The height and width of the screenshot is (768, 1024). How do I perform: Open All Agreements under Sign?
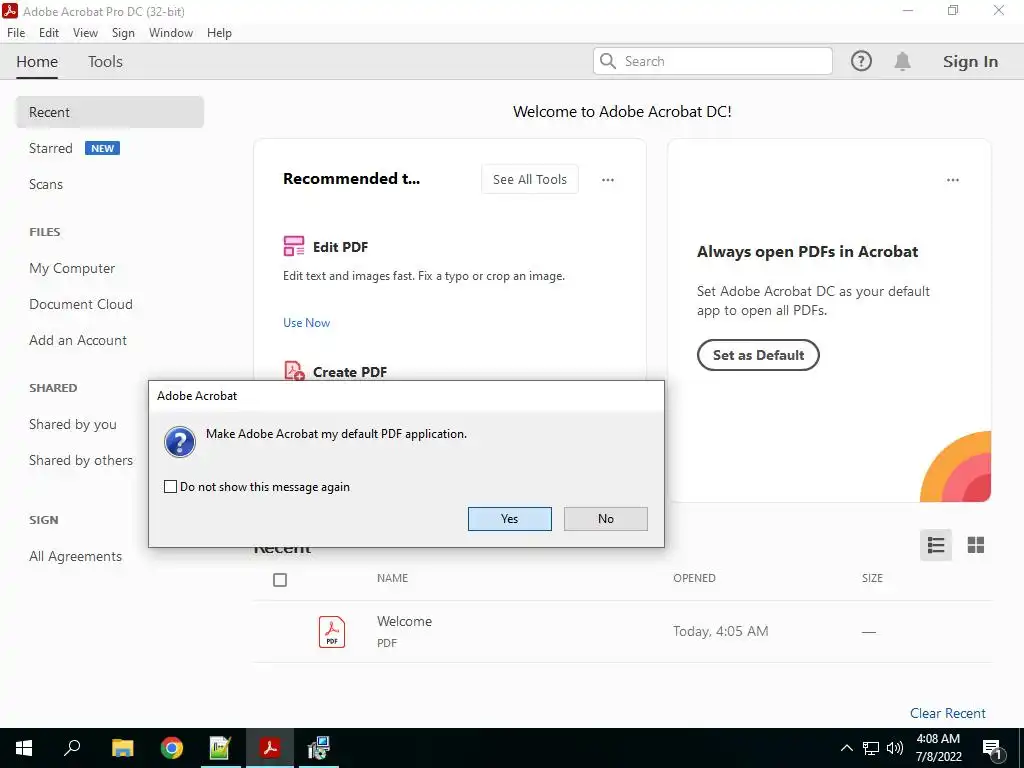click(75, 556)
